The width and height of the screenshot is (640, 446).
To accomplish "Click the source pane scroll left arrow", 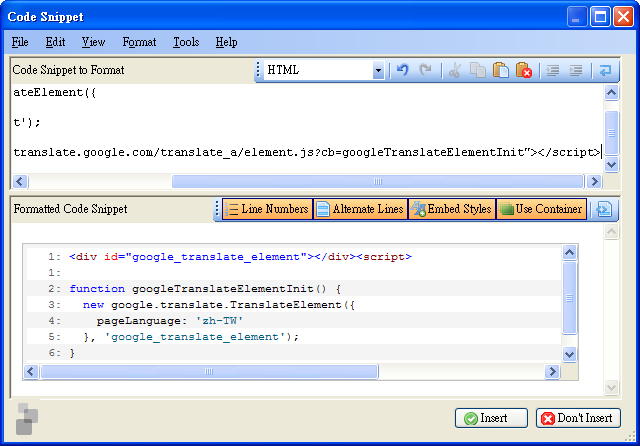I will coord(20,181).
